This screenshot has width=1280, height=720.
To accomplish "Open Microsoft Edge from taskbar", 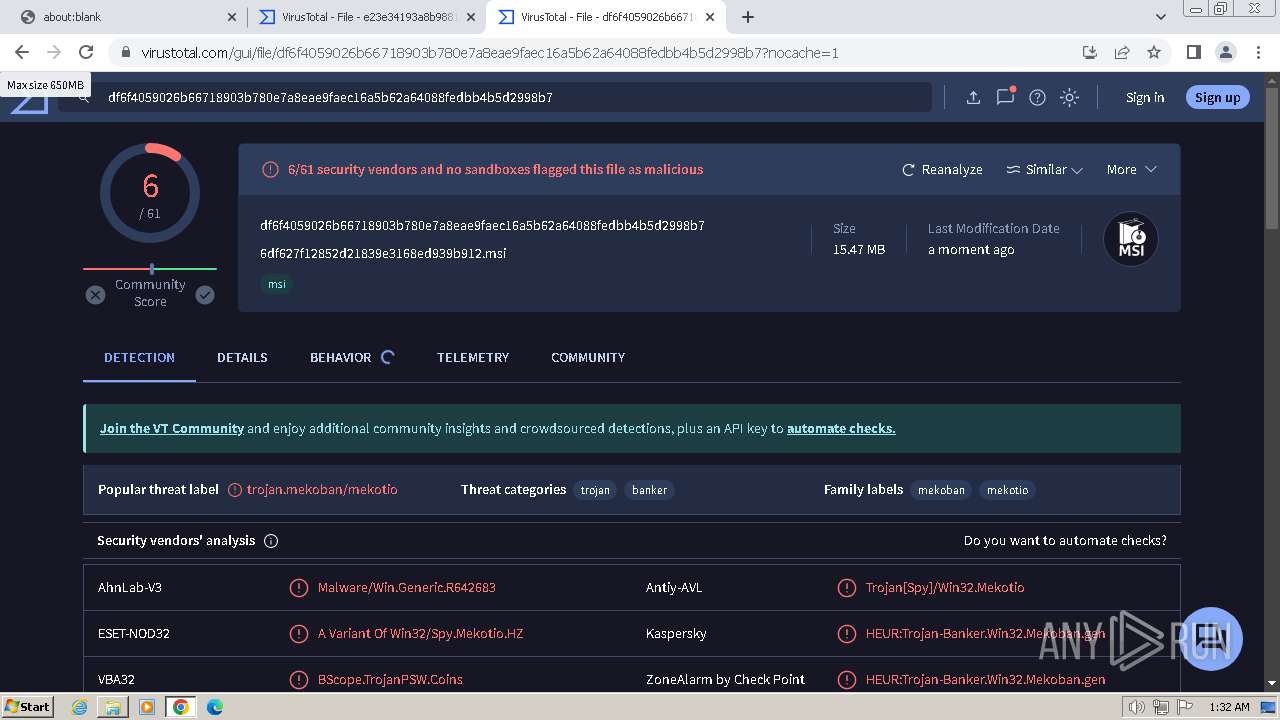I will 214,707.
